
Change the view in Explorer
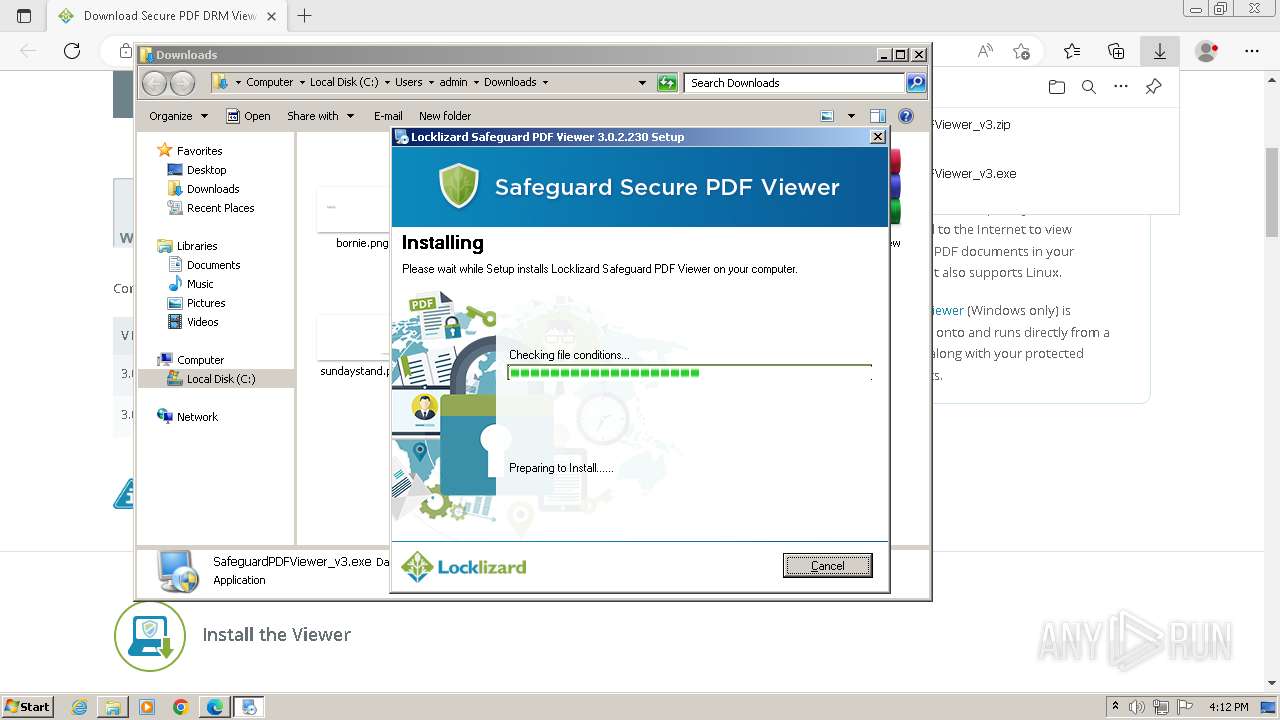pos(828,116)
